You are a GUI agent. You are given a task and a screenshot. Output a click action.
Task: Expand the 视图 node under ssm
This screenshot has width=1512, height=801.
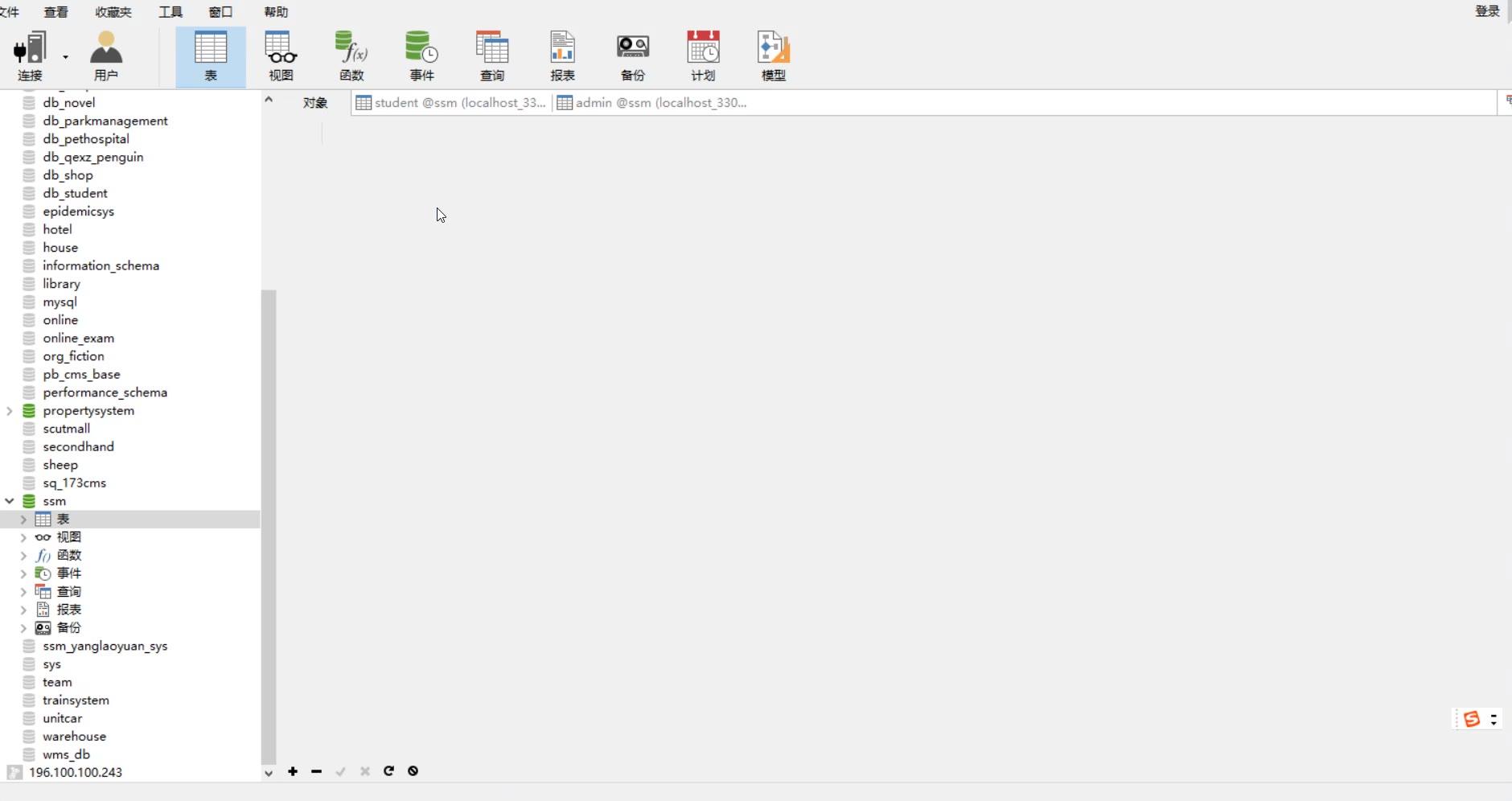pos(23,537)
